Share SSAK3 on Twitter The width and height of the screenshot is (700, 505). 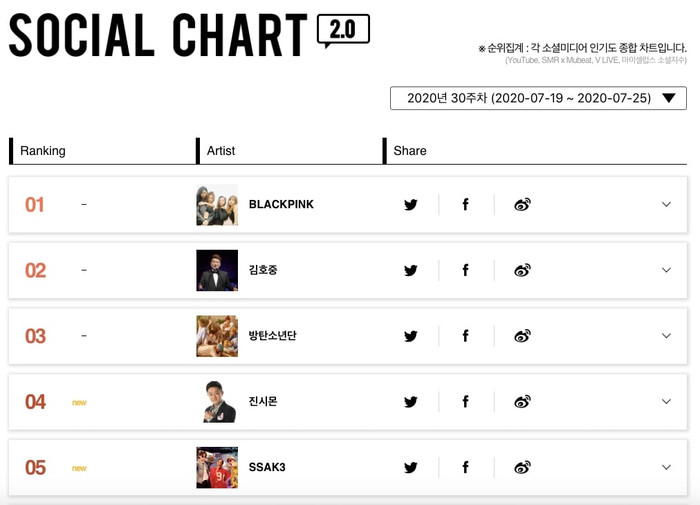(410, 467)
